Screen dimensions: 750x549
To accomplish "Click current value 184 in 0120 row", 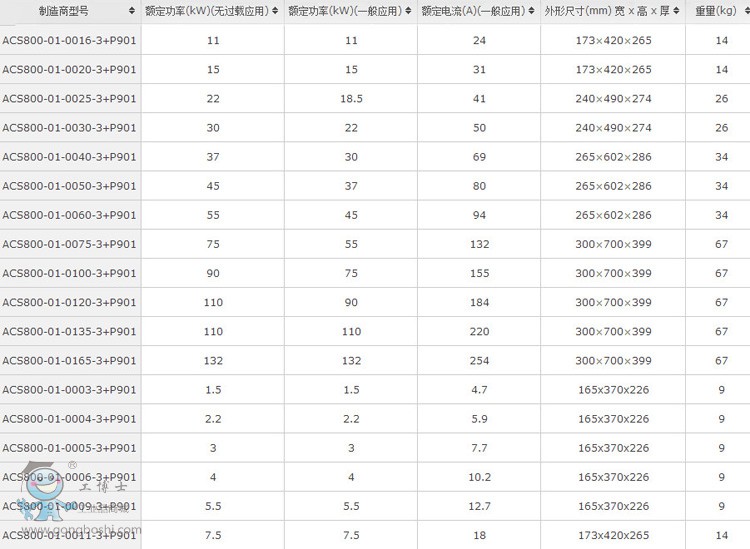I will [479, 303].
